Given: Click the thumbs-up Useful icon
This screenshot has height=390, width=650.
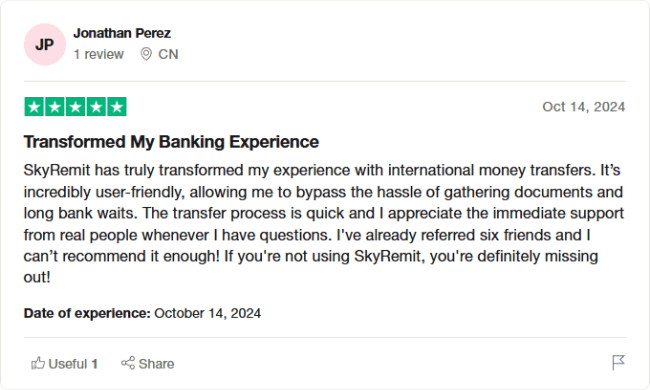Looking at the screenshot, I should [x=38, y=363].
